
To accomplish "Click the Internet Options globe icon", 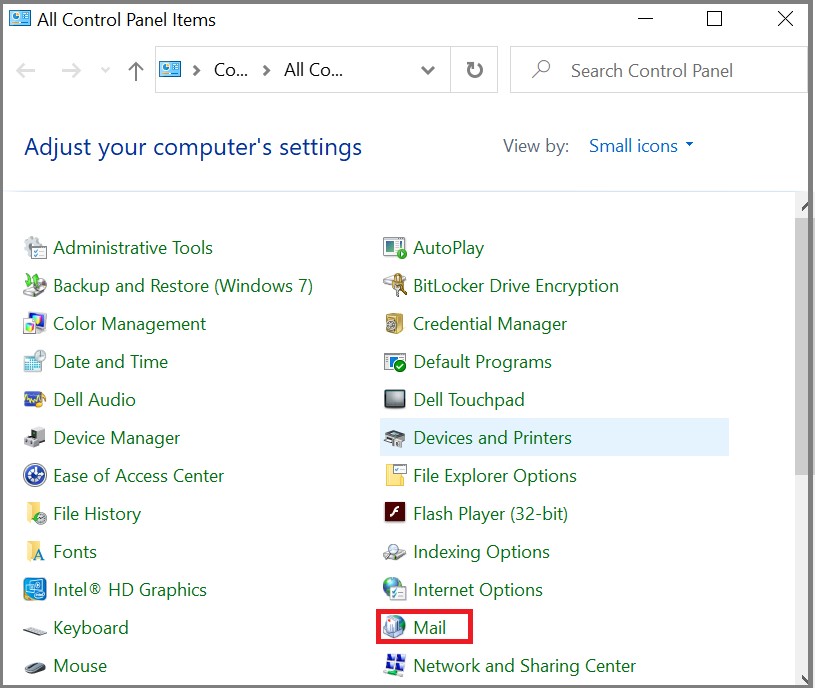I will (x=395, y=589).
